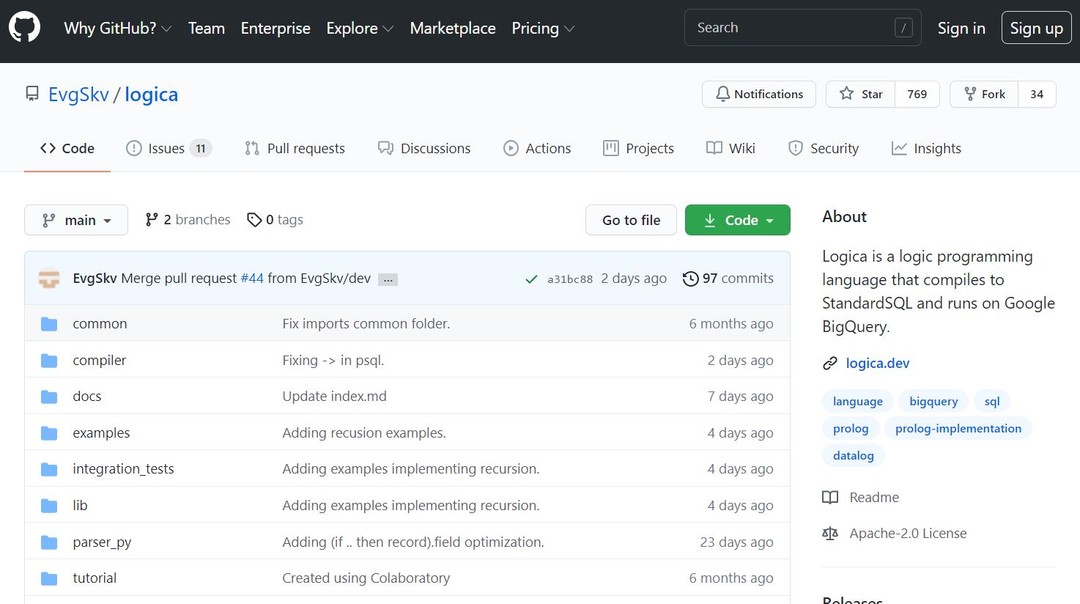Click the sql topic tag
Image resolution: width=1080 pixels, height=604 pixels.
click(x=992, y=401)
